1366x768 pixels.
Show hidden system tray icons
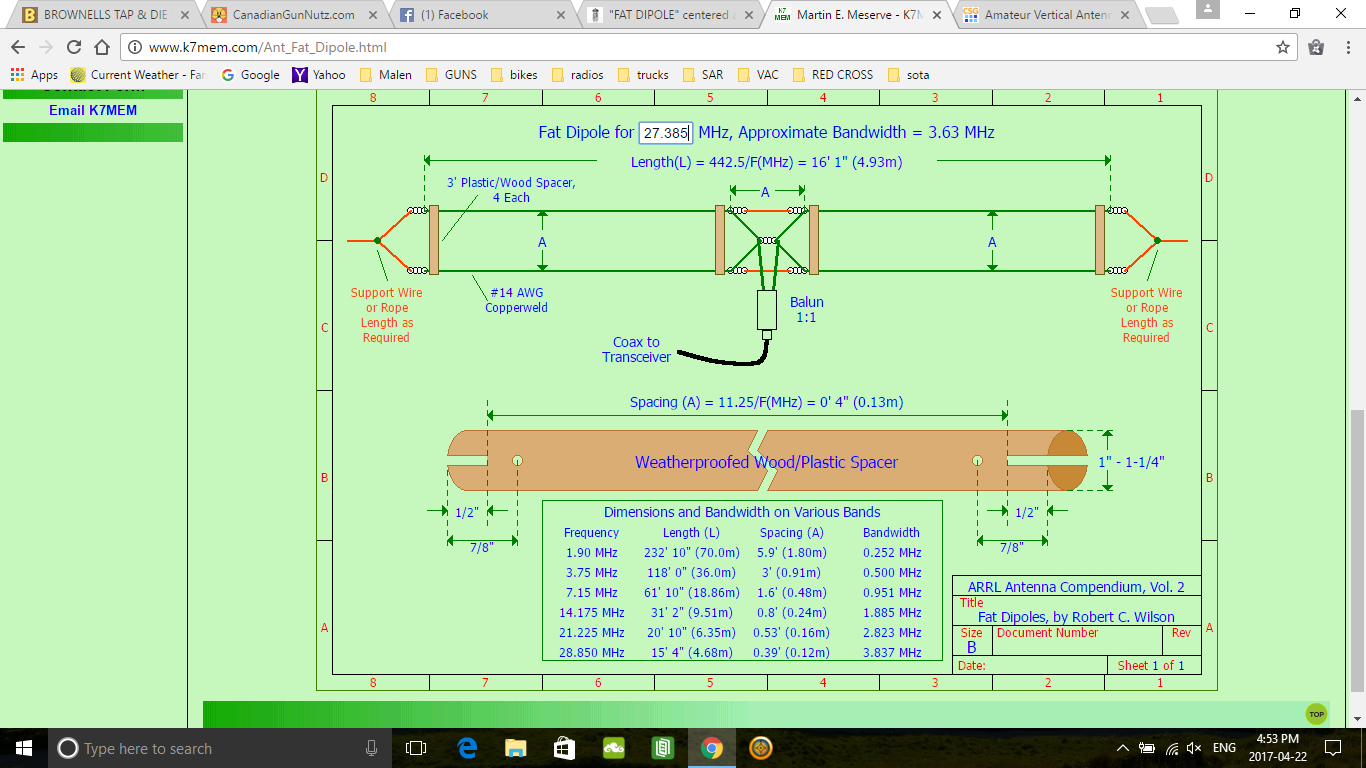[x=1122, y=748]
